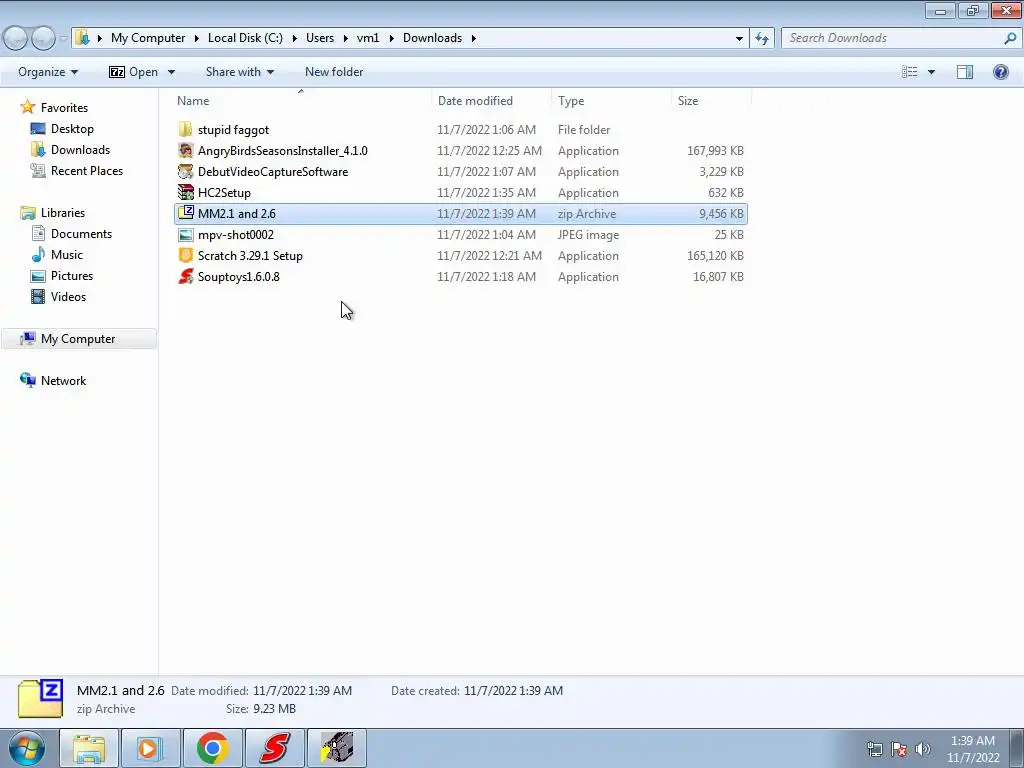Open Documents library in sidebar

pos(81,234)
